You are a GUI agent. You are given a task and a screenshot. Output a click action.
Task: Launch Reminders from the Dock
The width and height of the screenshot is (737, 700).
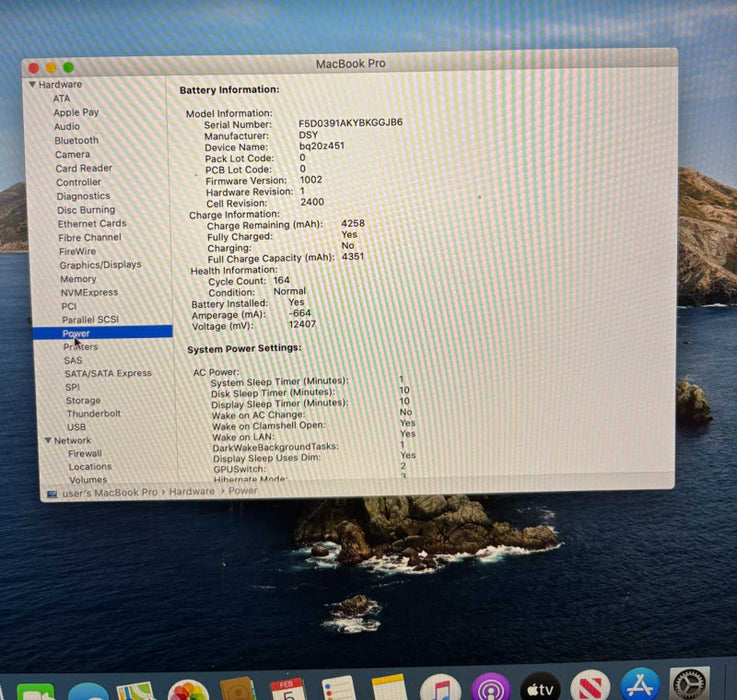[x=338, y=688]
